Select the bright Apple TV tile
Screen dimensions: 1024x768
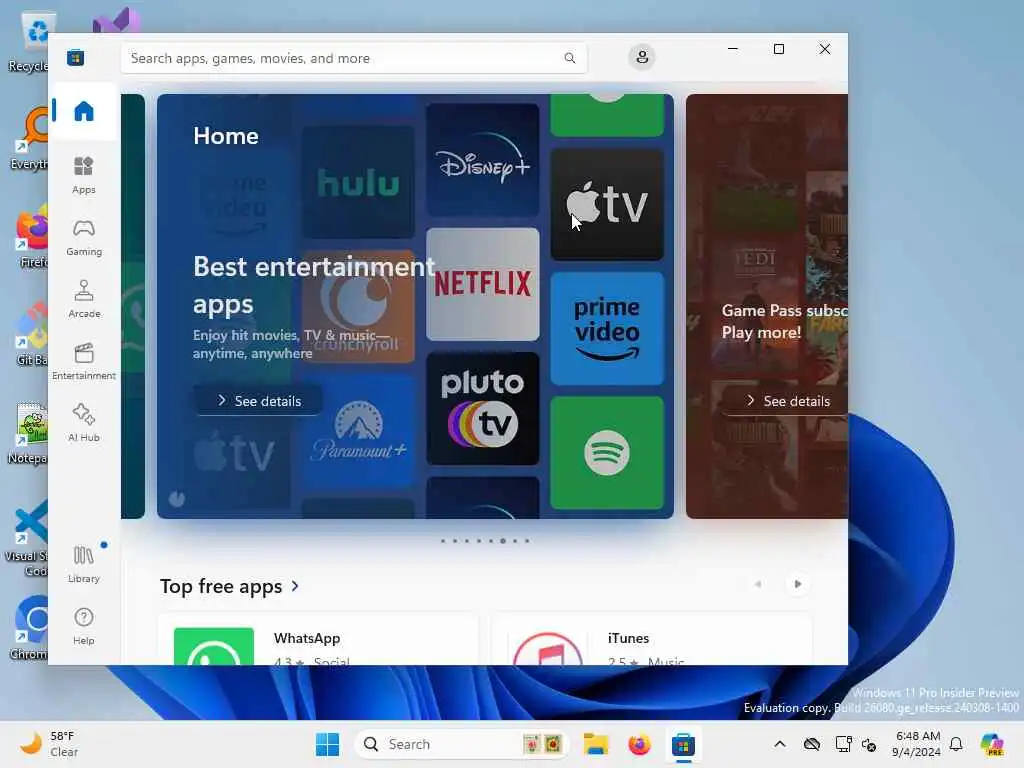[607, 204]
